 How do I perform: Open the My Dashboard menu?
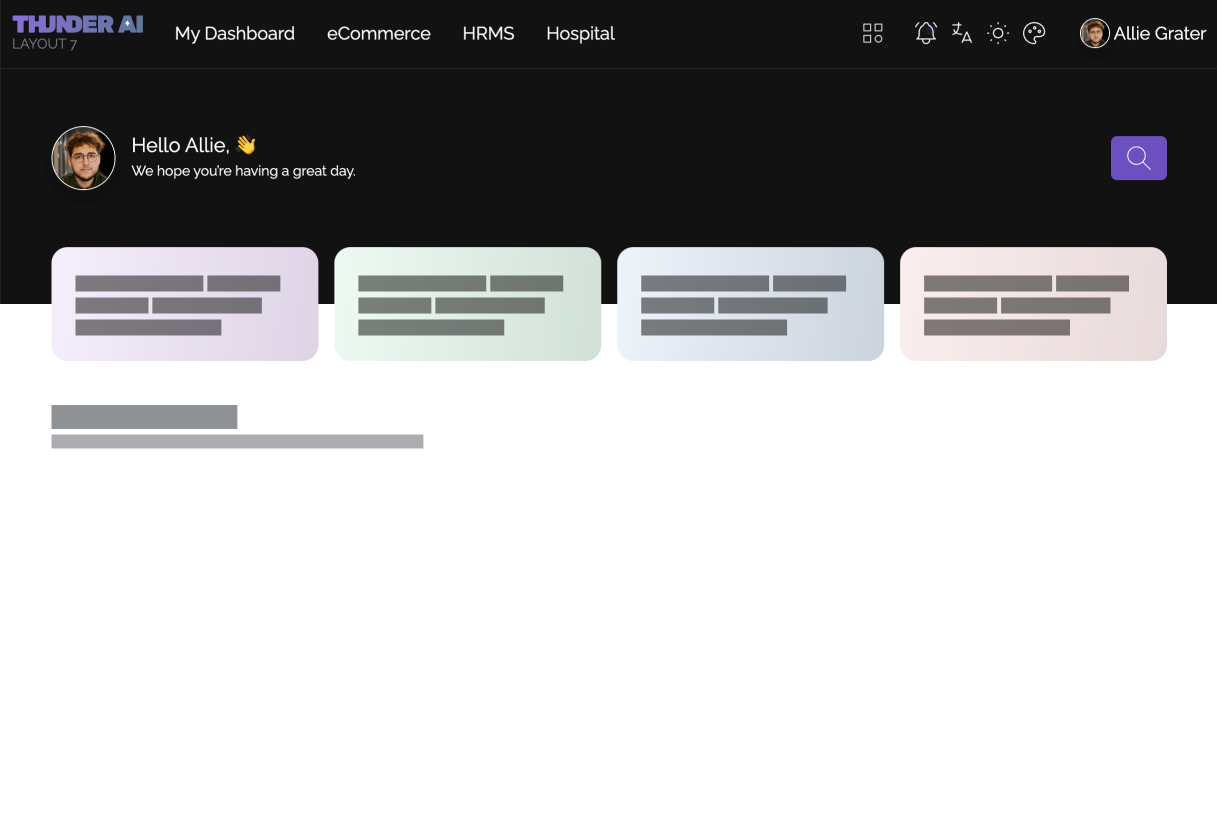click(234, 34)
